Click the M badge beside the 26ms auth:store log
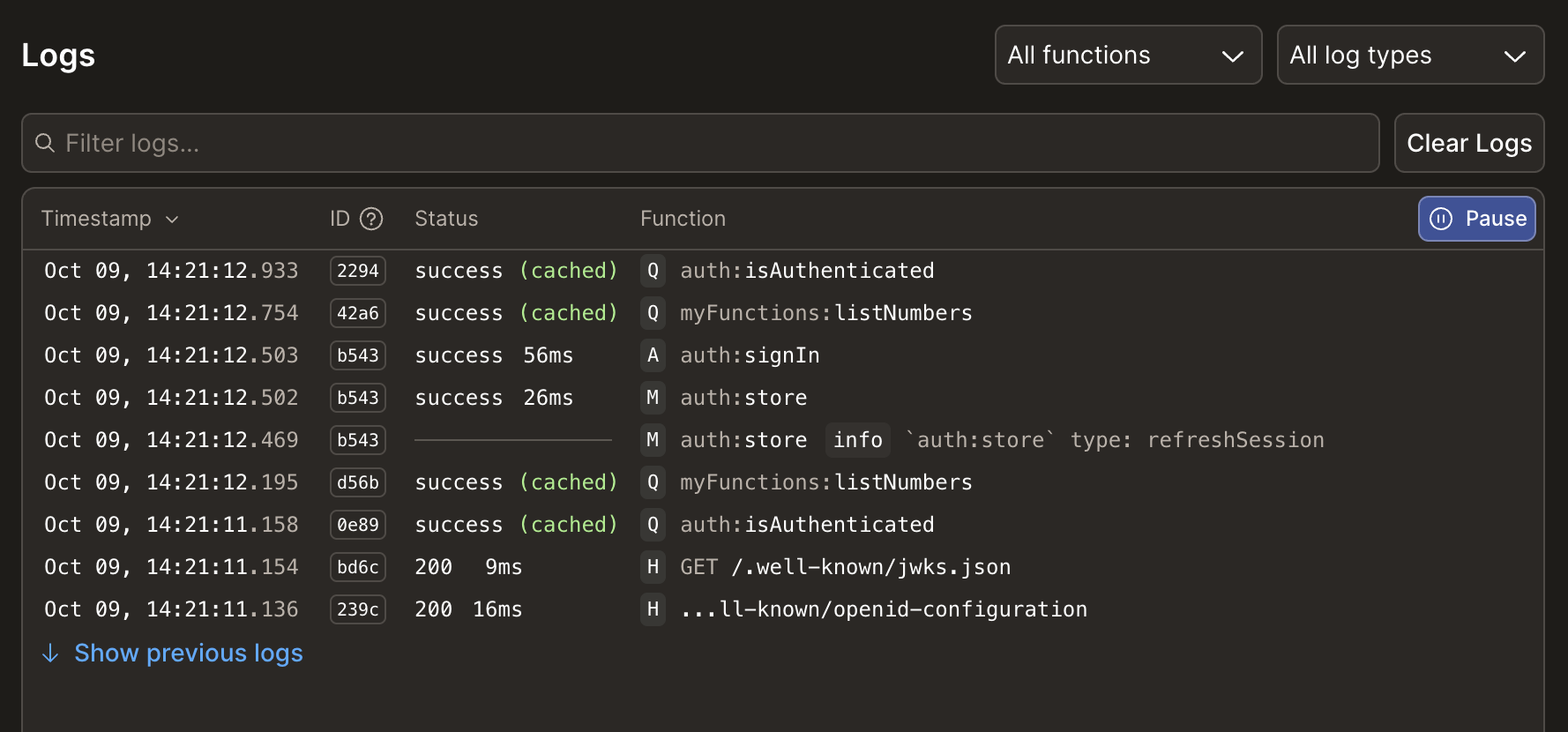This screenshot has height=732, width=1568. 653,398
